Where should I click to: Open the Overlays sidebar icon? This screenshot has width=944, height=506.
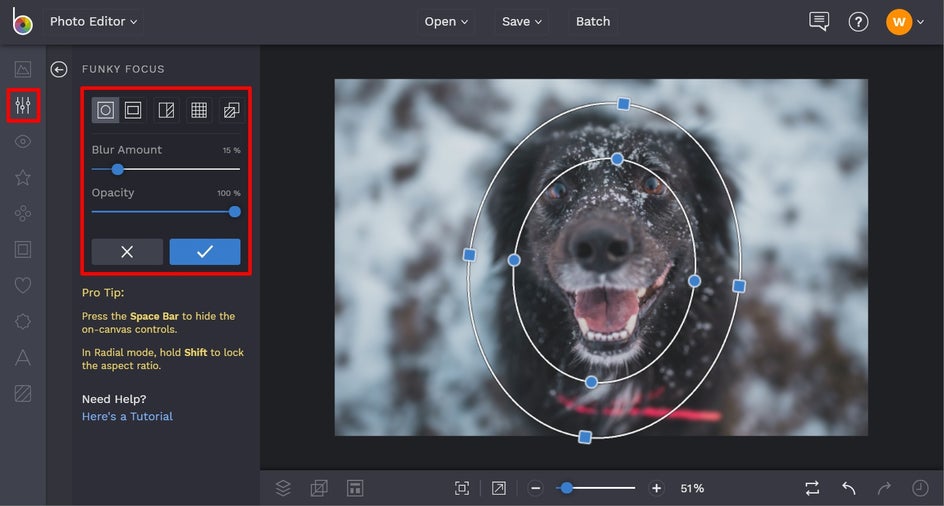pos(23,321)
